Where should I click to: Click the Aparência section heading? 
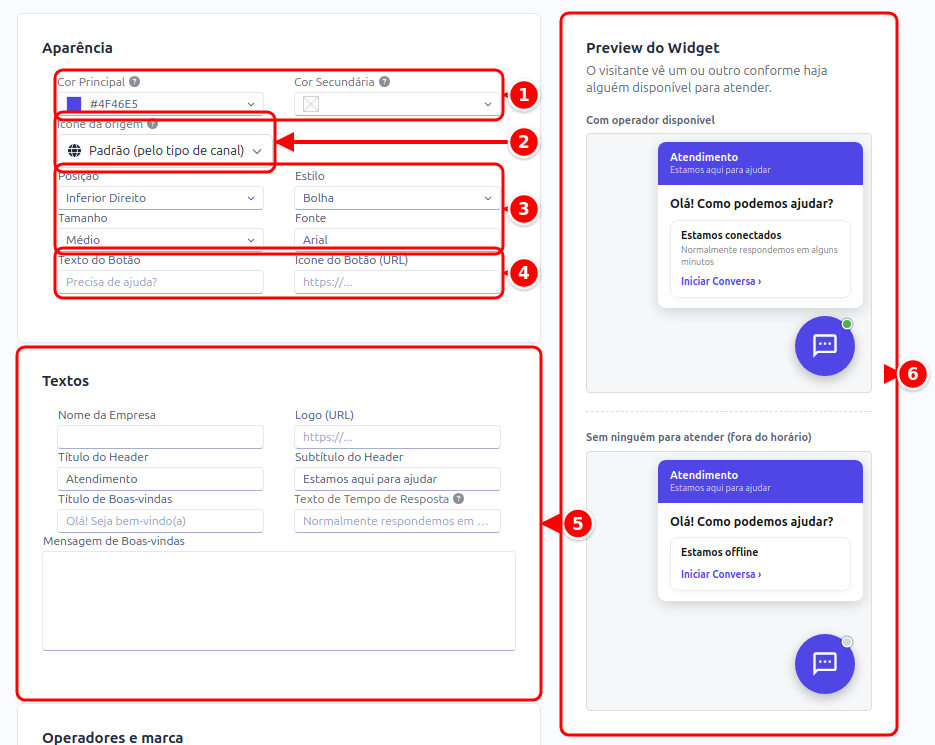coord(78,48)
